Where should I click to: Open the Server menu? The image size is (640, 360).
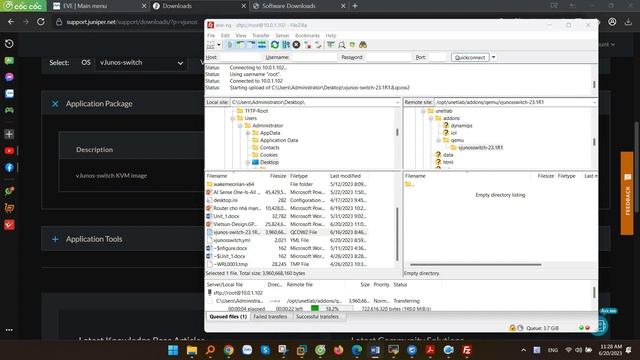282,36
